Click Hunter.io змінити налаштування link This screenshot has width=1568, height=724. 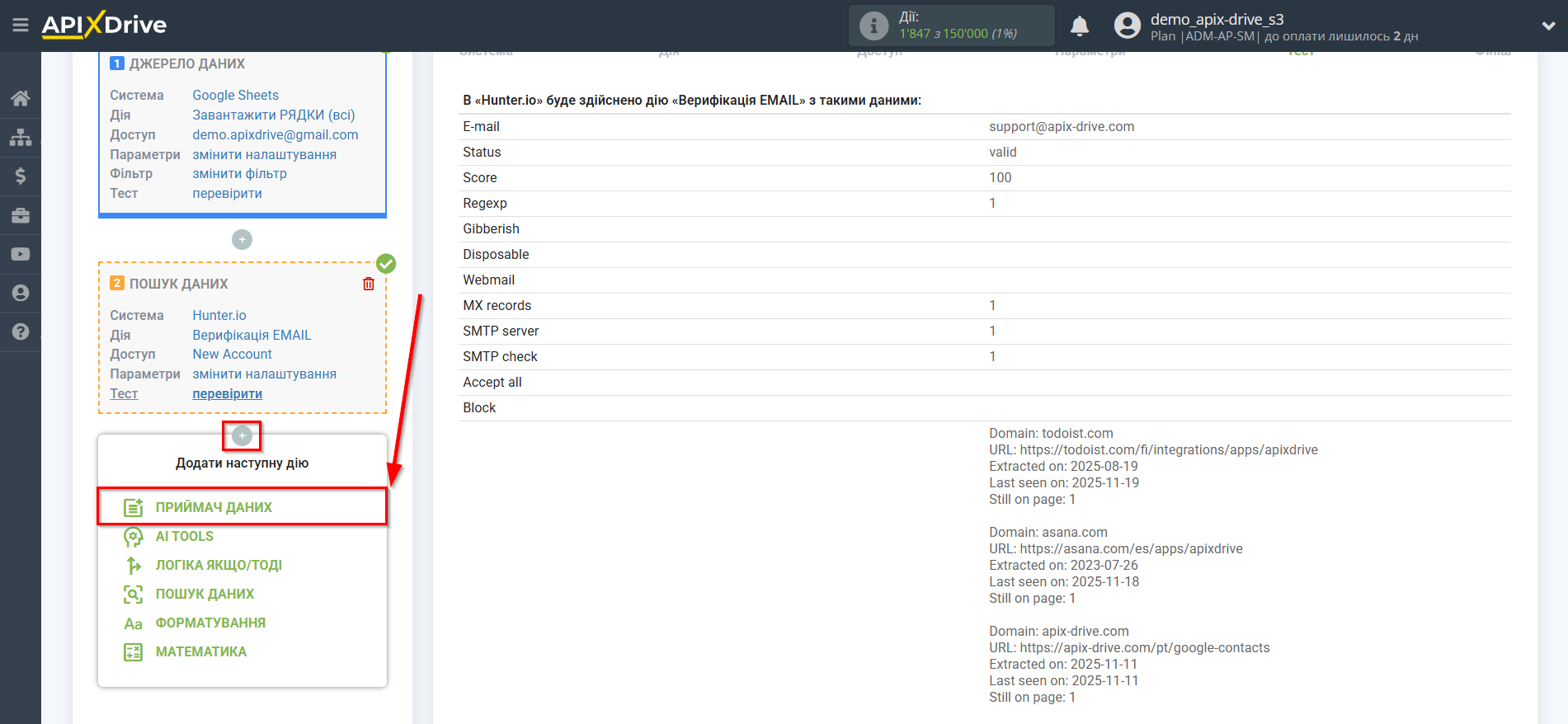[265, 374]
